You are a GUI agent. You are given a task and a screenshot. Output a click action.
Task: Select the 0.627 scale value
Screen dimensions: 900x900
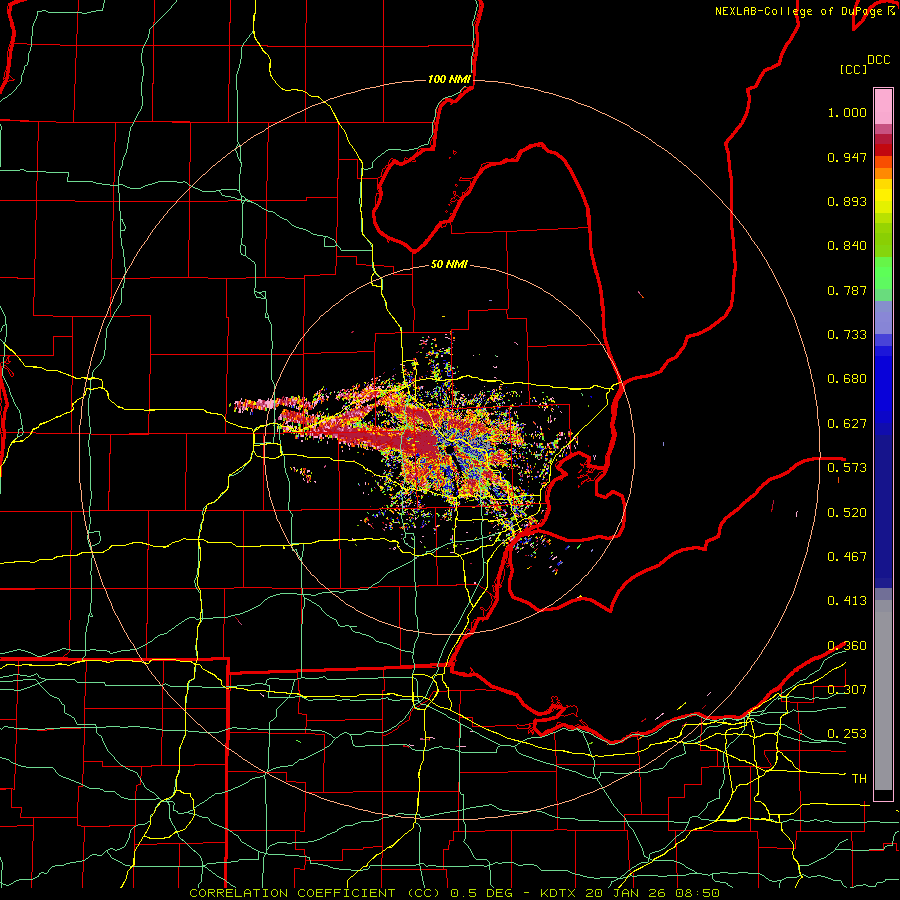[847, 424]
